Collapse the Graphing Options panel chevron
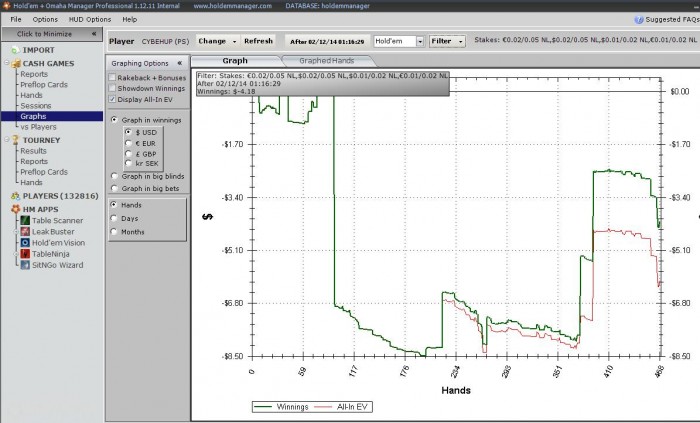Viewport: 700px width, 423px height. [180, 63]
